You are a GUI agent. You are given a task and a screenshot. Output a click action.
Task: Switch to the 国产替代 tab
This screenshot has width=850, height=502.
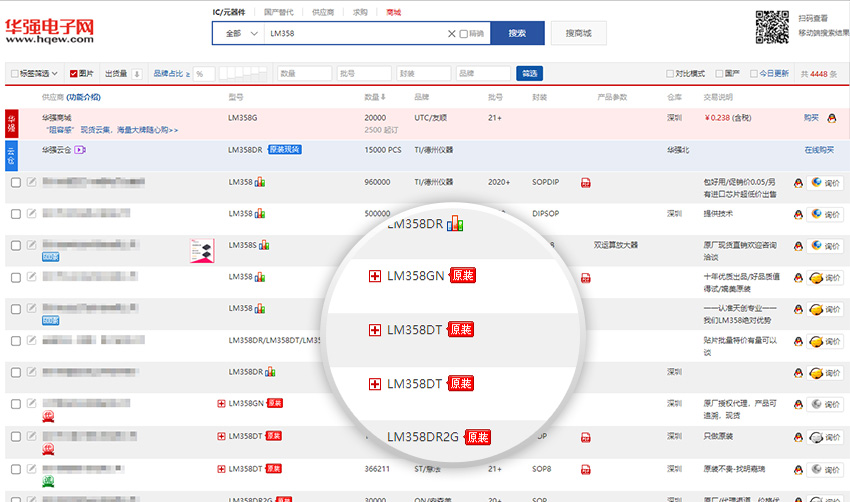(279, 12)
